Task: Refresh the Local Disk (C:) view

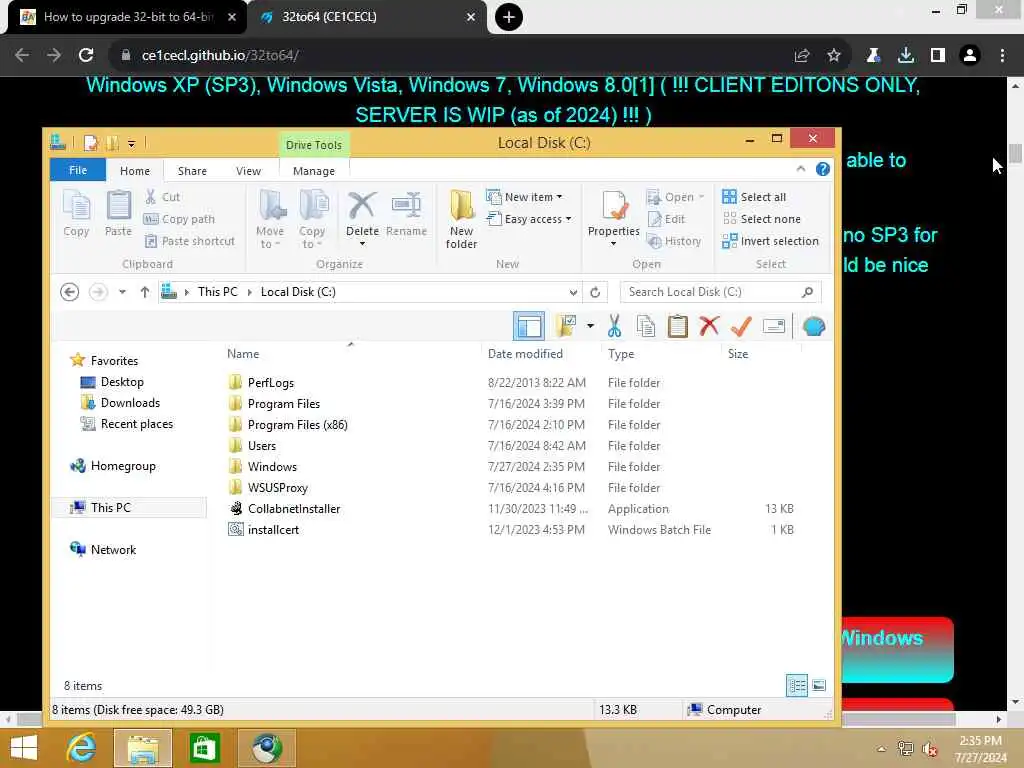Action: [595, 292]
